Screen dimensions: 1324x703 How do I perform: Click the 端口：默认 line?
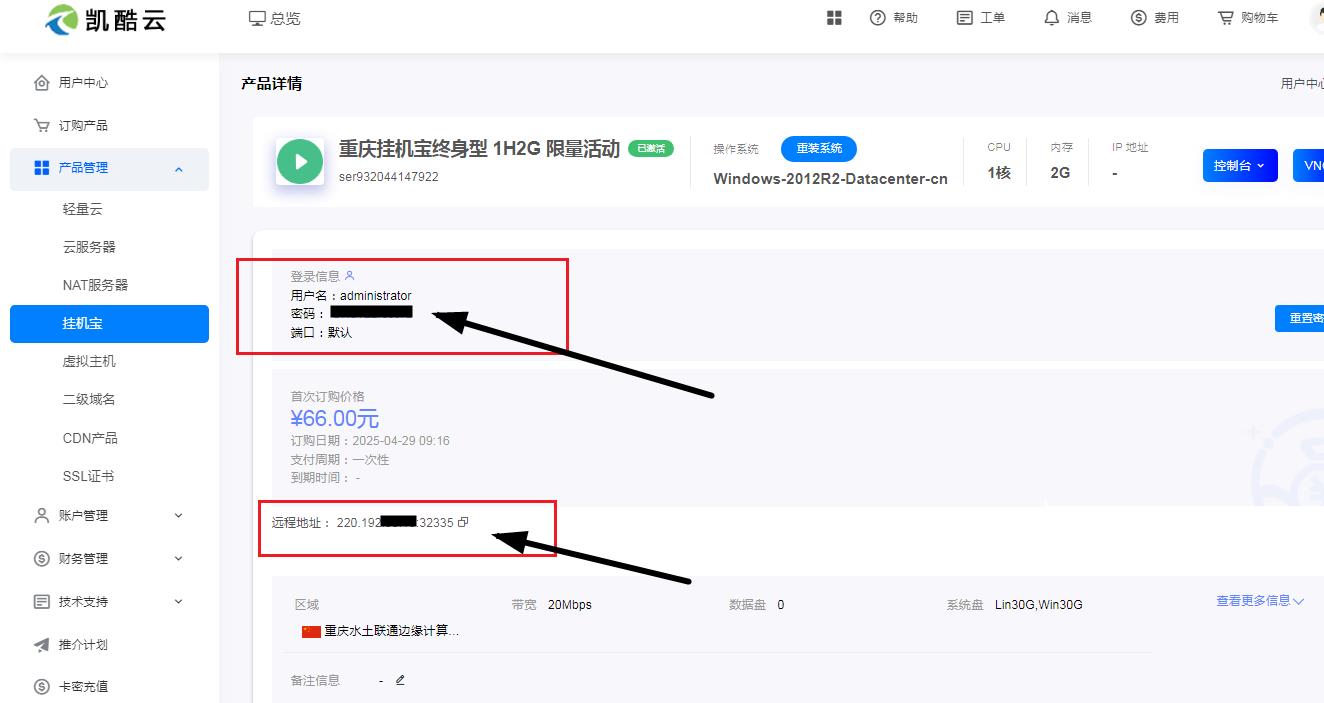click(x=321, y=332)
